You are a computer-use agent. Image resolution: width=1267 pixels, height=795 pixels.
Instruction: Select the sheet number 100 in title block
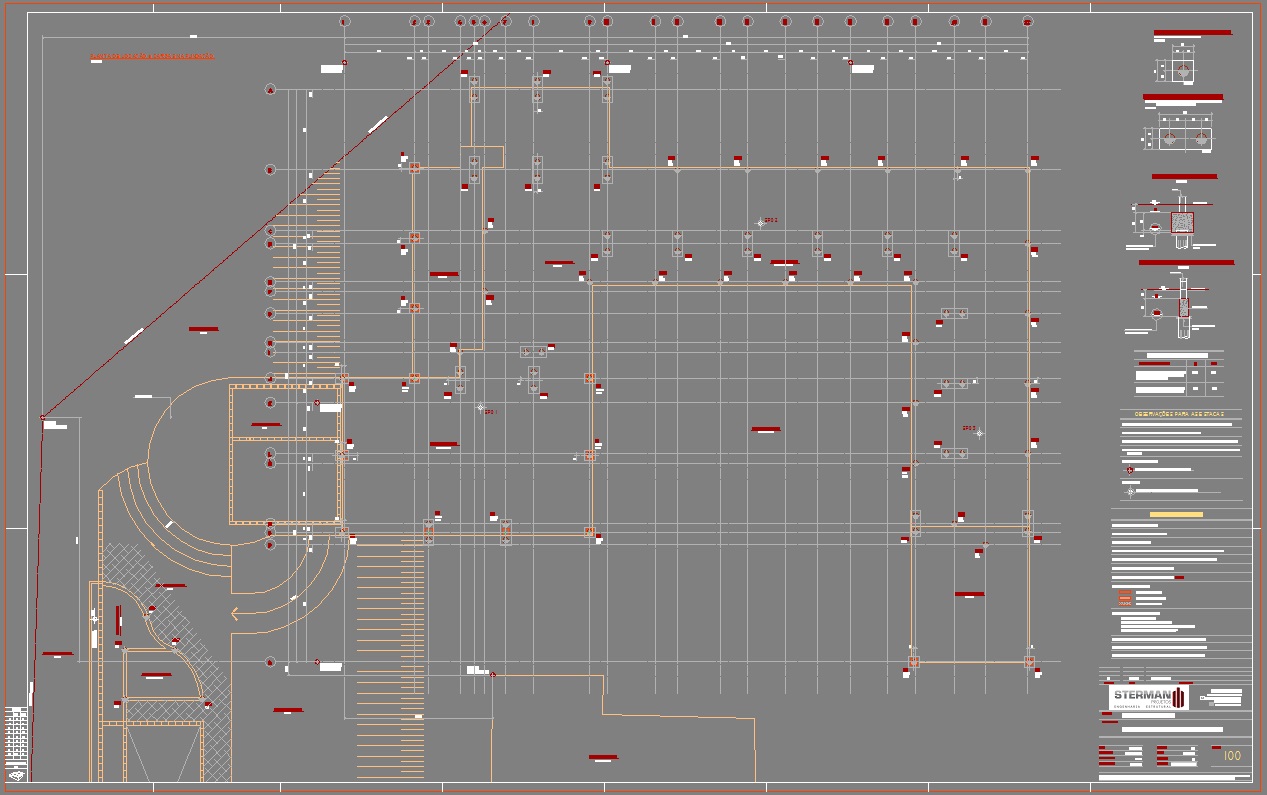point(1232,756)
